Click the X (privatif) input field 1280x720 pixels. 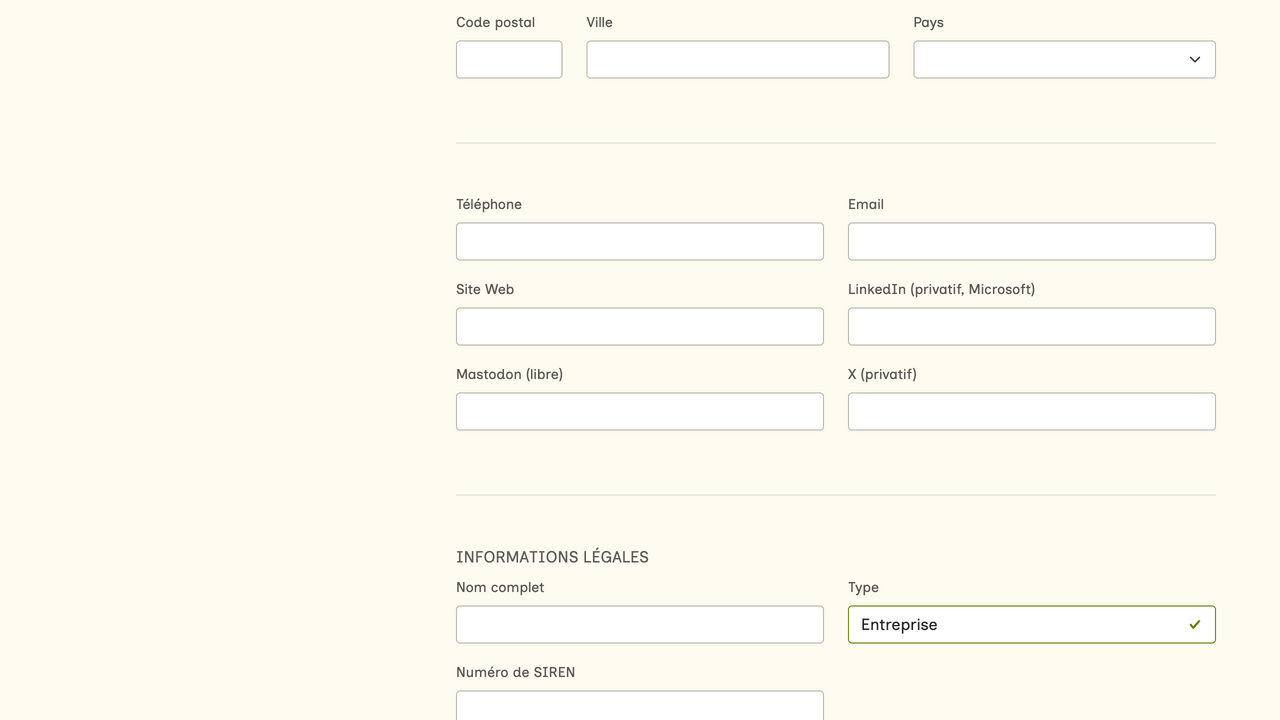1031,411
